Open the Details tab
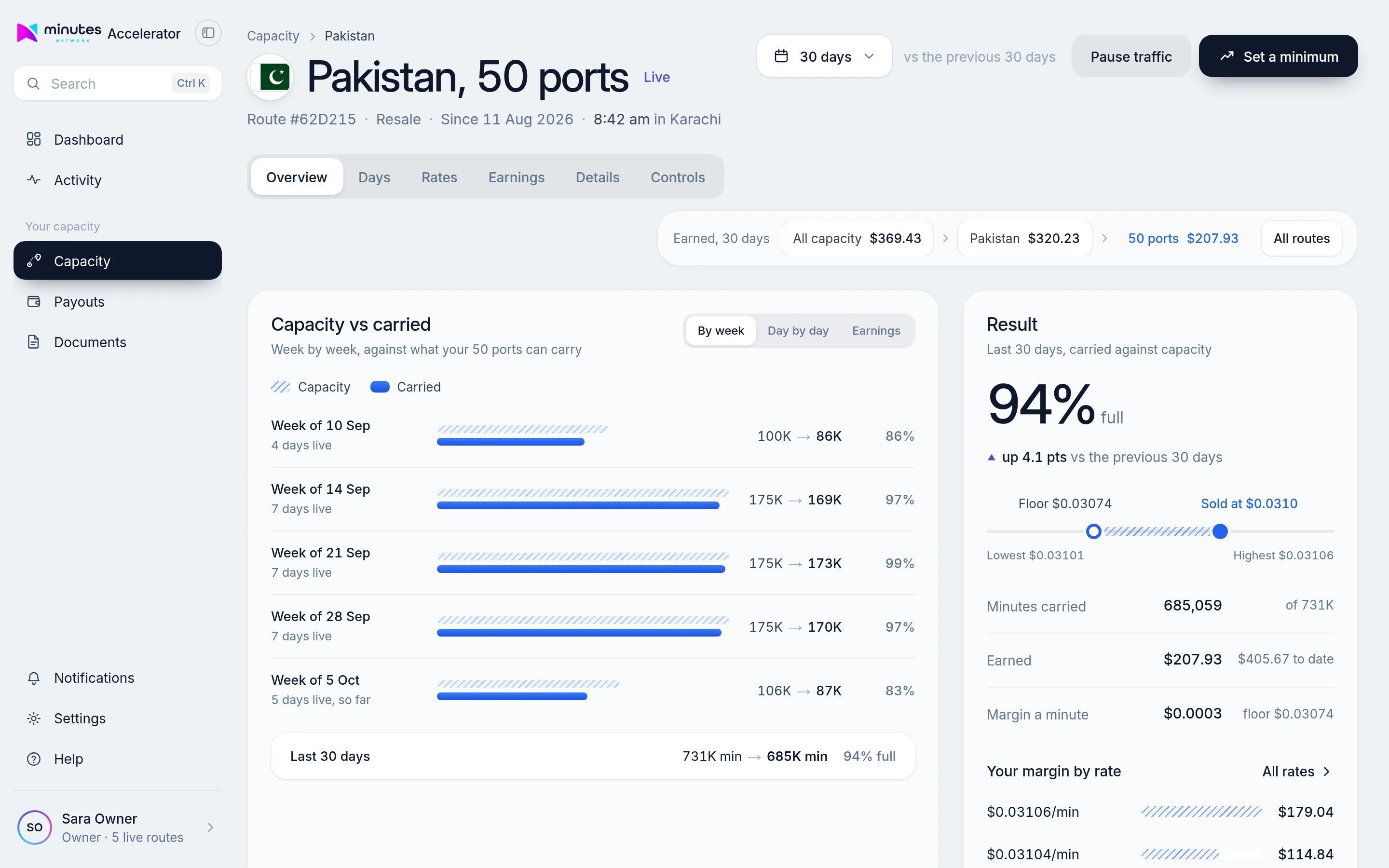 [x=598, y=177]
